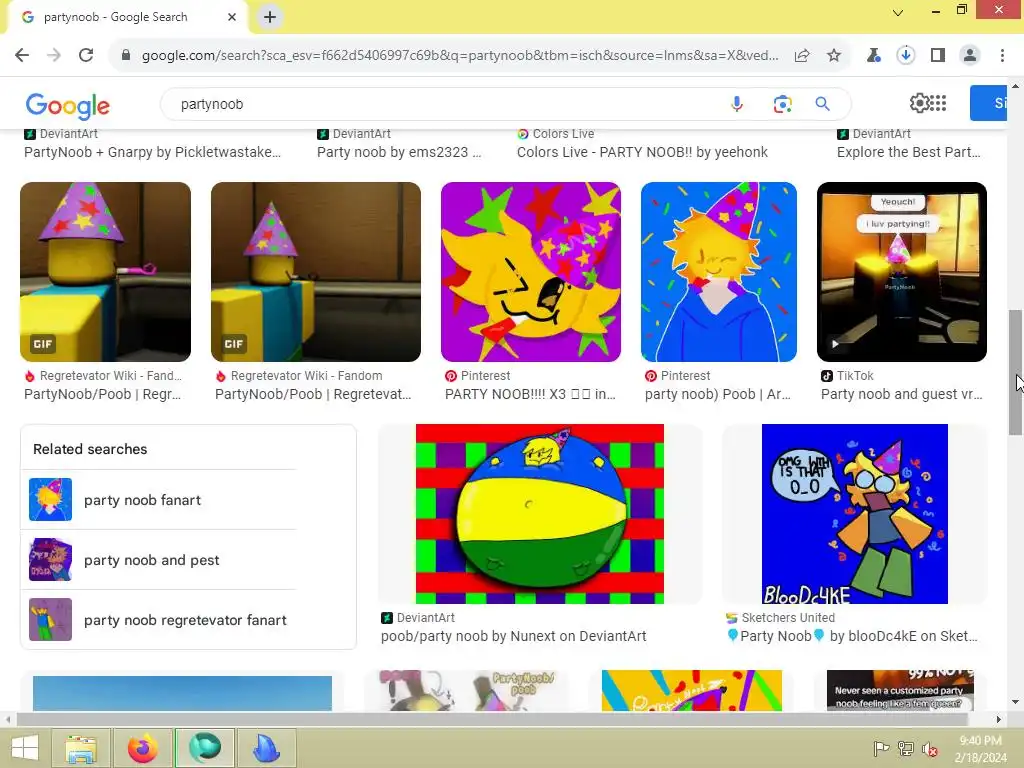
Task: Open Party noob by ems2323 link
Action: coord(399,152)
